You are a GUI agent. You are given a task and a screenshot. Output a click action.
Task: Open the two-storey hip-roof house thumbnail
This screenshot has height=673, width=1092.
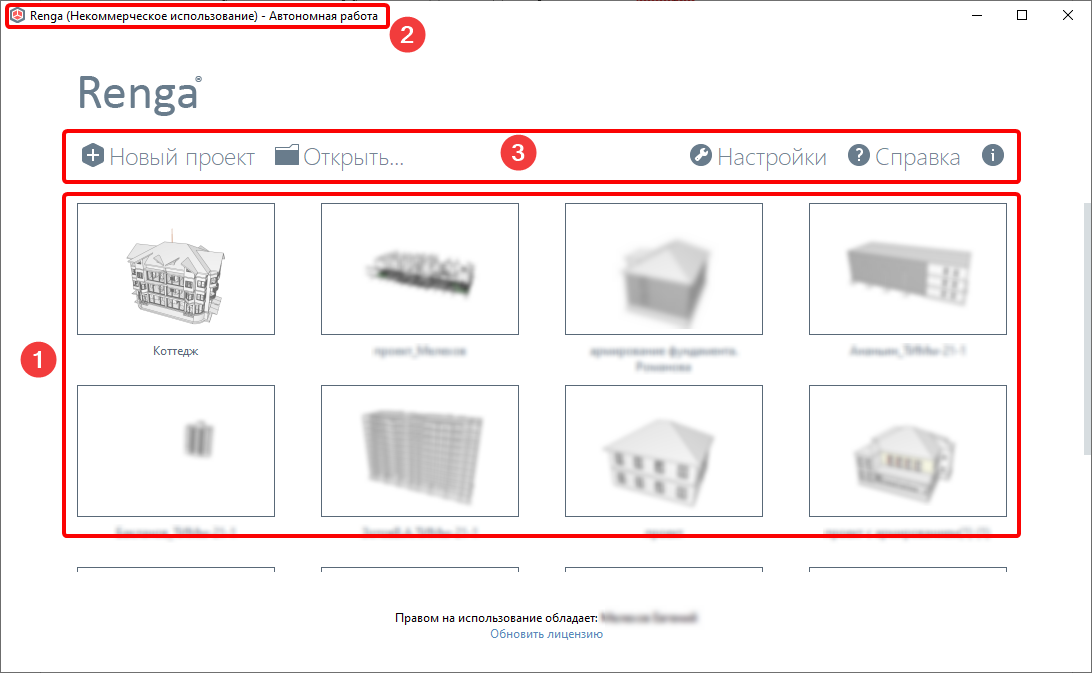click(664, 451)
